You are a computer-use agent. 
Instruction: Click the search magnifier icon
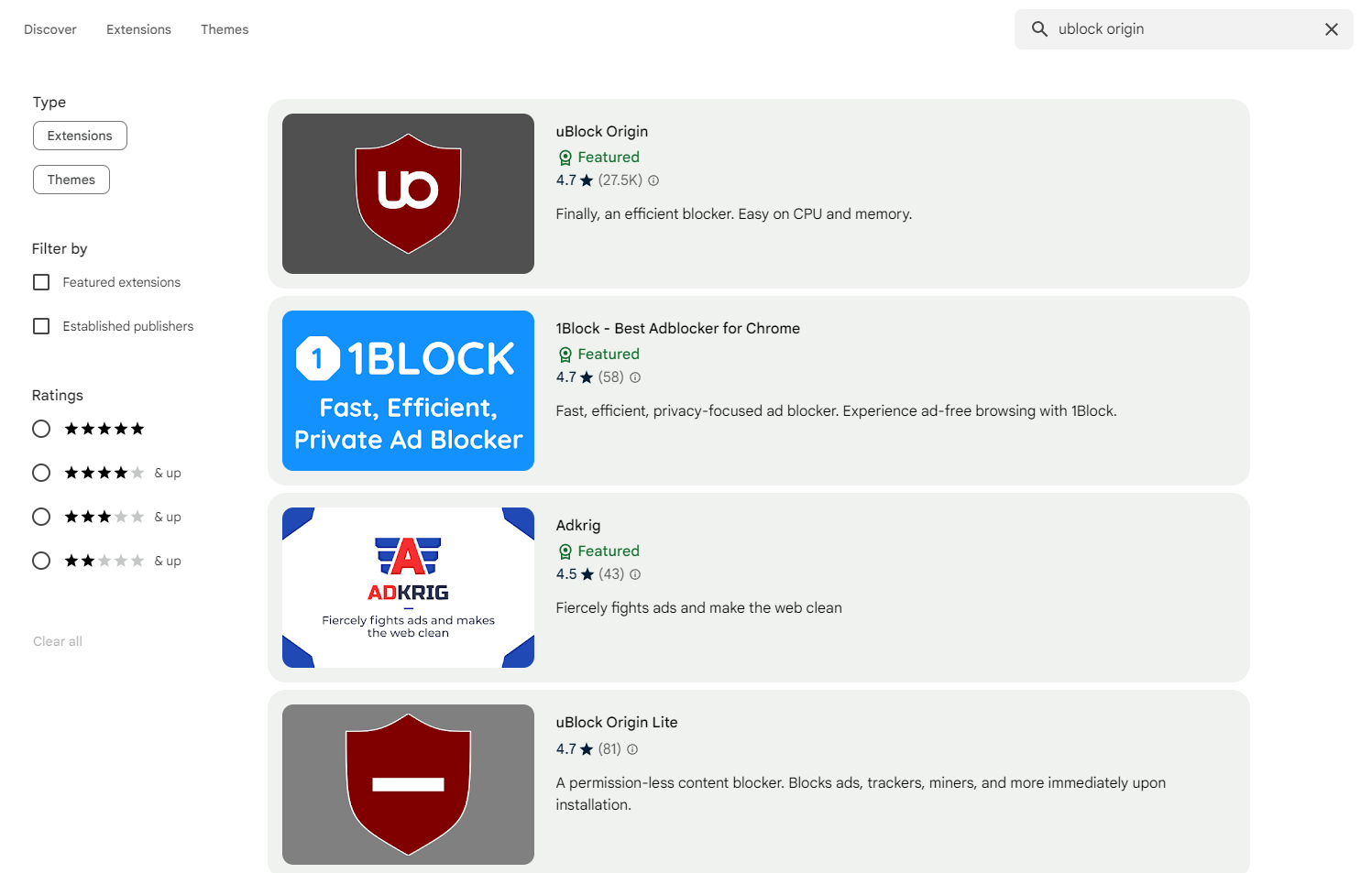point(1039,28)
